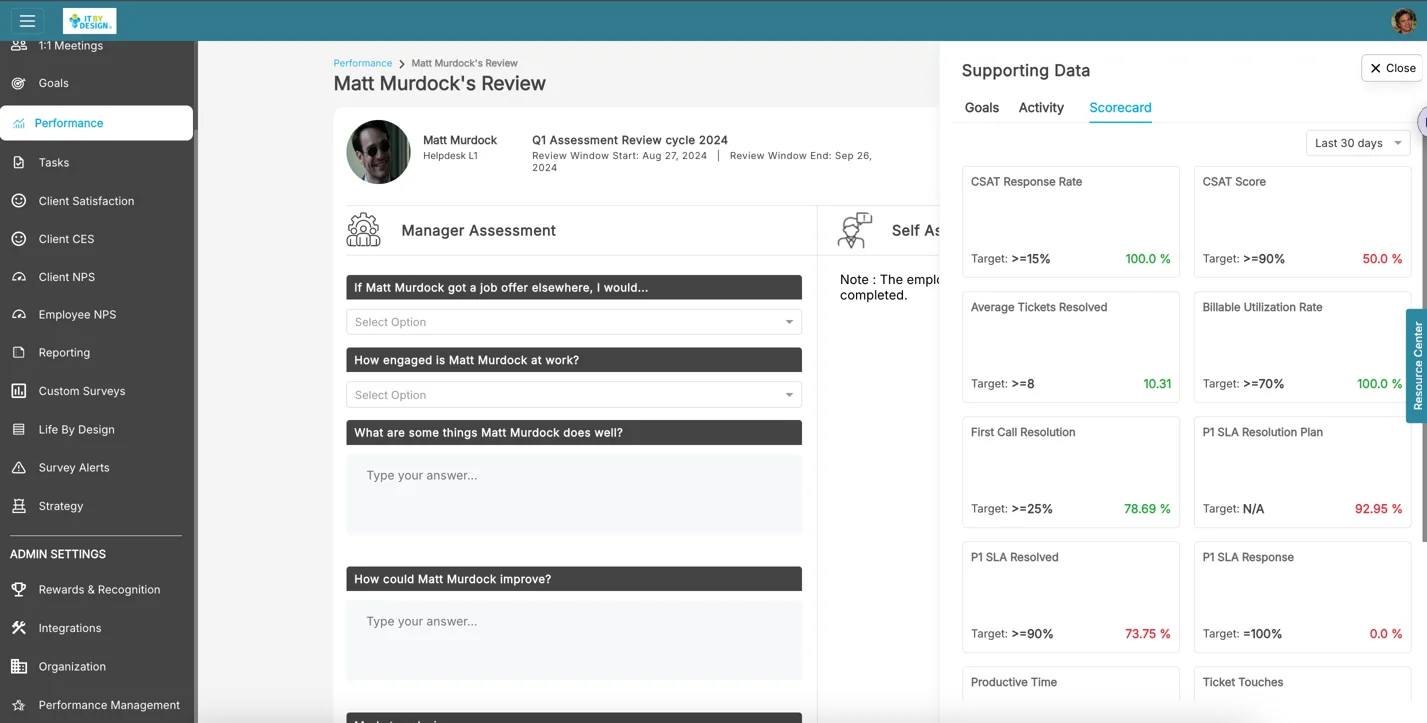Viewport: 1427px width, 723px height.
Task: Click 'Q1 Assessment Review cycle 2024' text
Action: point(630,140)
